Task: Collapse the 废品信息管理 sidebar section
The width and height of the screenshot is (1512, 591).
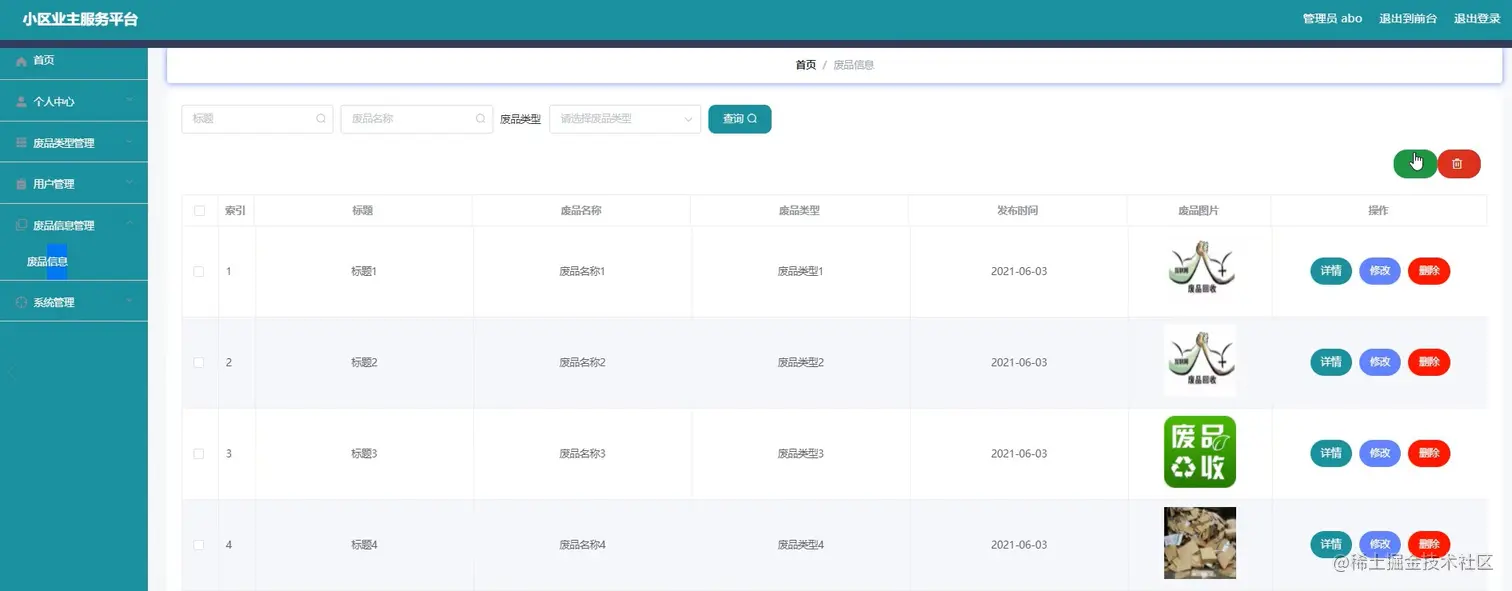Action: [x=128, y=224]
